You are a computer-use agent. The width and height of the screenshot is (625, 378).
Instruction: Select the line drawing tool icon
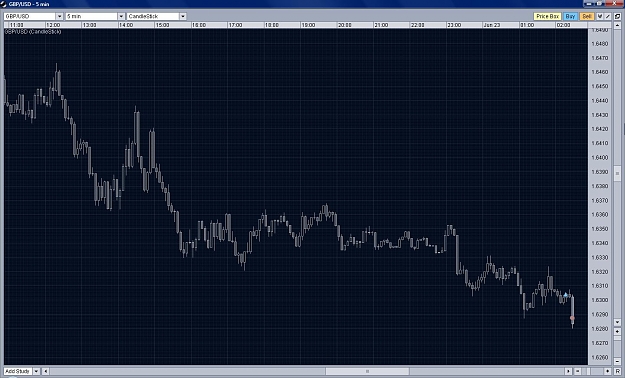click(x=607, y=16)
